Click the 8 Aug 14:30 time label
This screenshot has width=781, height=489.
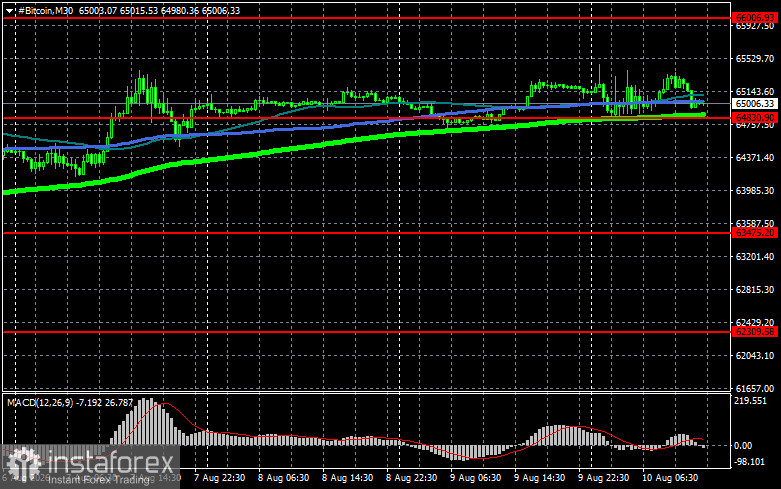click(347, 478)
